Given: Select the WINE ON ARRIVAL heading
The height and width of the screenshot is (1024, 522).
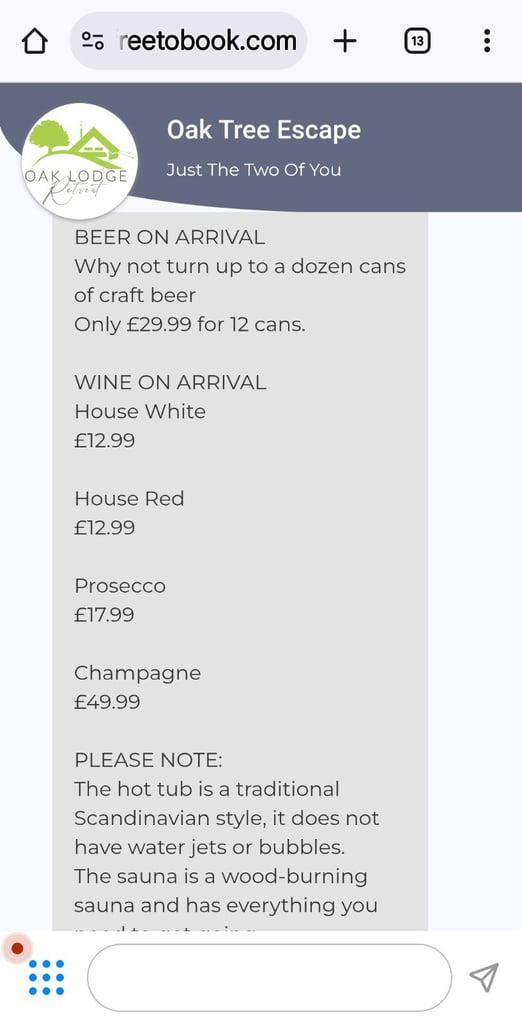Looking at the screenshot, I should tap(171, 383).
